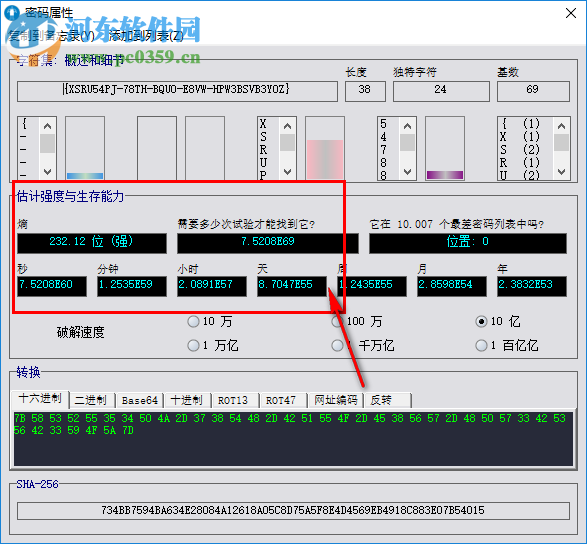587x544 pixels.
Task: Click down arrow of uppercase letters list
Action: [x=288, y=172]
